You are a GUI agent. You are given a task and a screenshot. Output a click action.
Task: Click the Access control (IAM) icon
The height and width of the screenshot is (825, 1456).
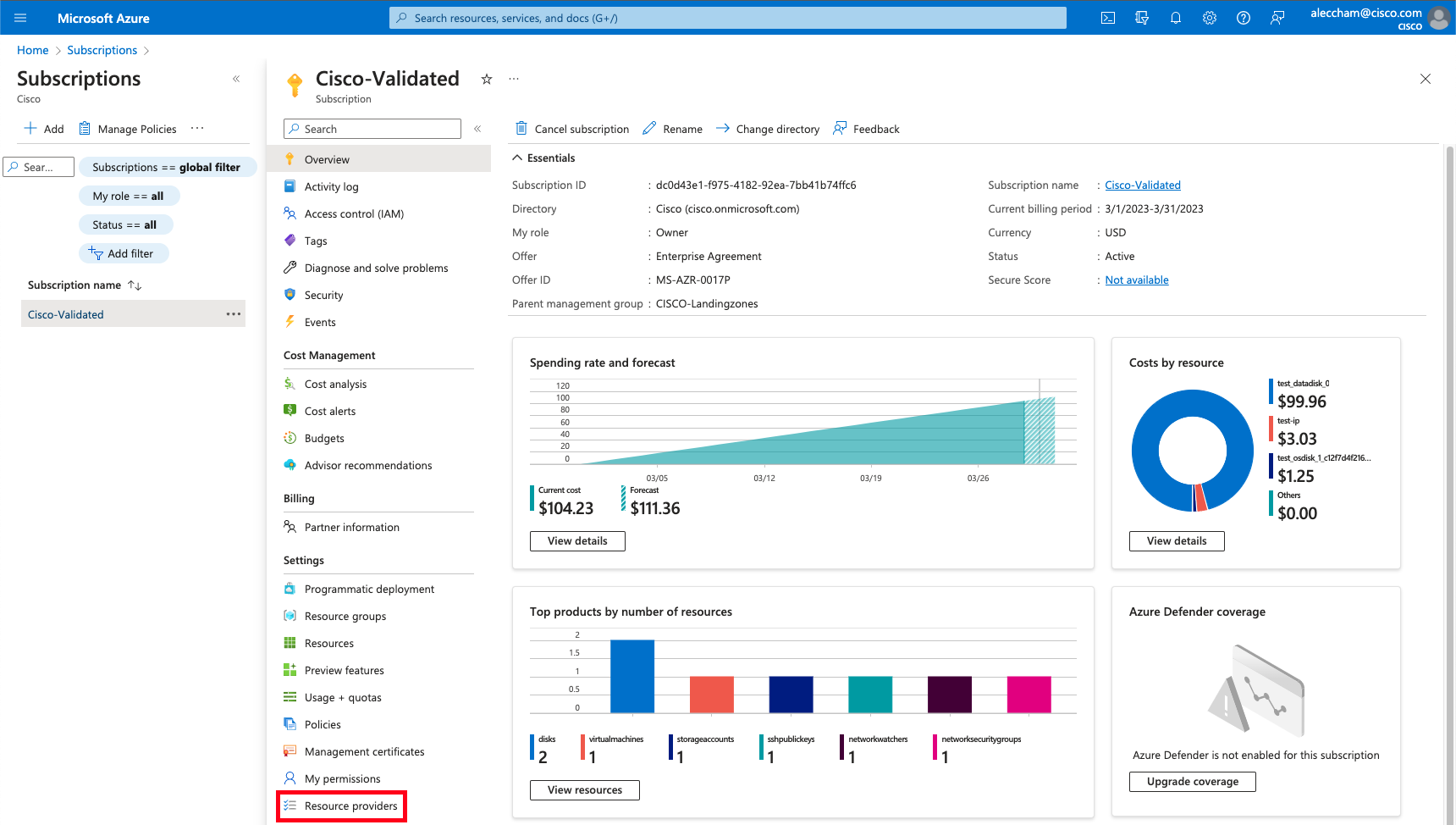(290, 213)
